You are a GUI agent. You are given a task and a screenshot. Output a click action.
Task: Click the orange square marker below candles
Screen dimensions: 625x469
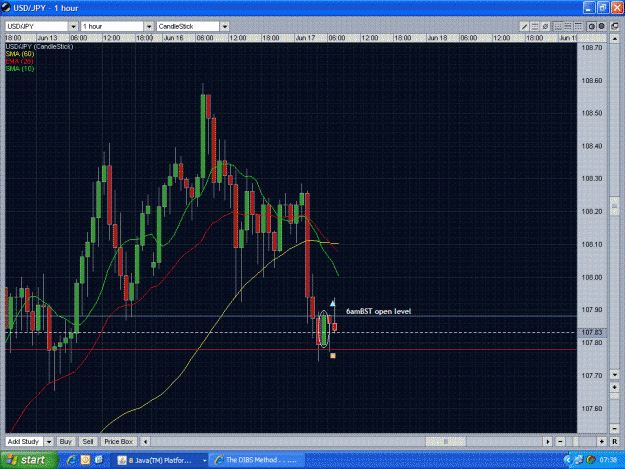333,355
